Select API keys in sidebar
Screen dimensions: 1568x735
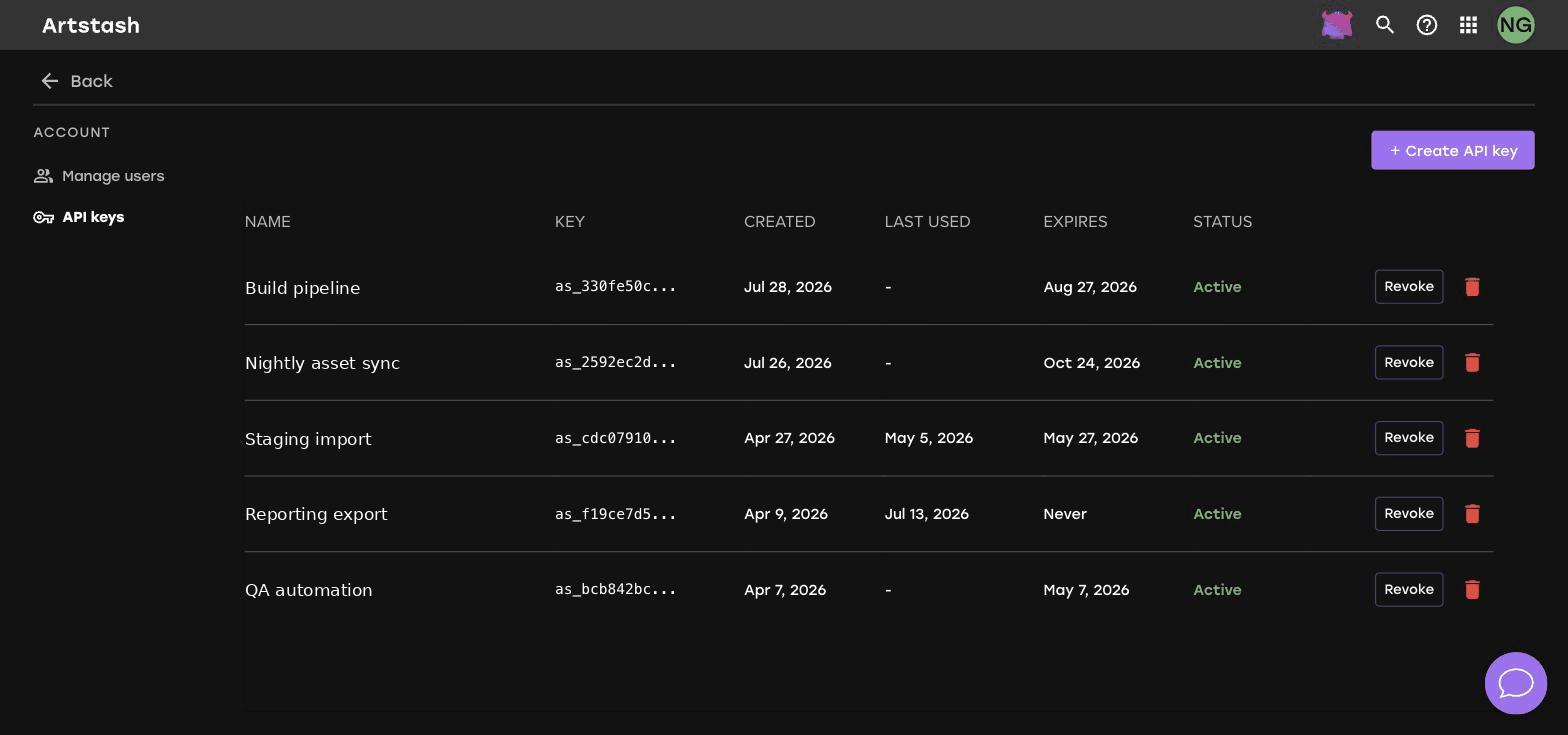tap(93, 217)
